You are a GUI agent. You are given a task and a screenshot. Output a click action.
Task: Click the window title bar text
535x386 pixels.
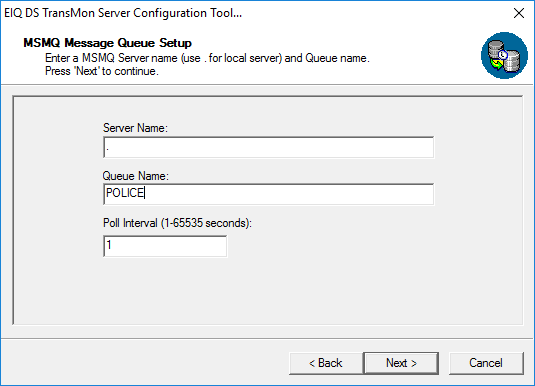pyautogui.click(x=123, y=13)
